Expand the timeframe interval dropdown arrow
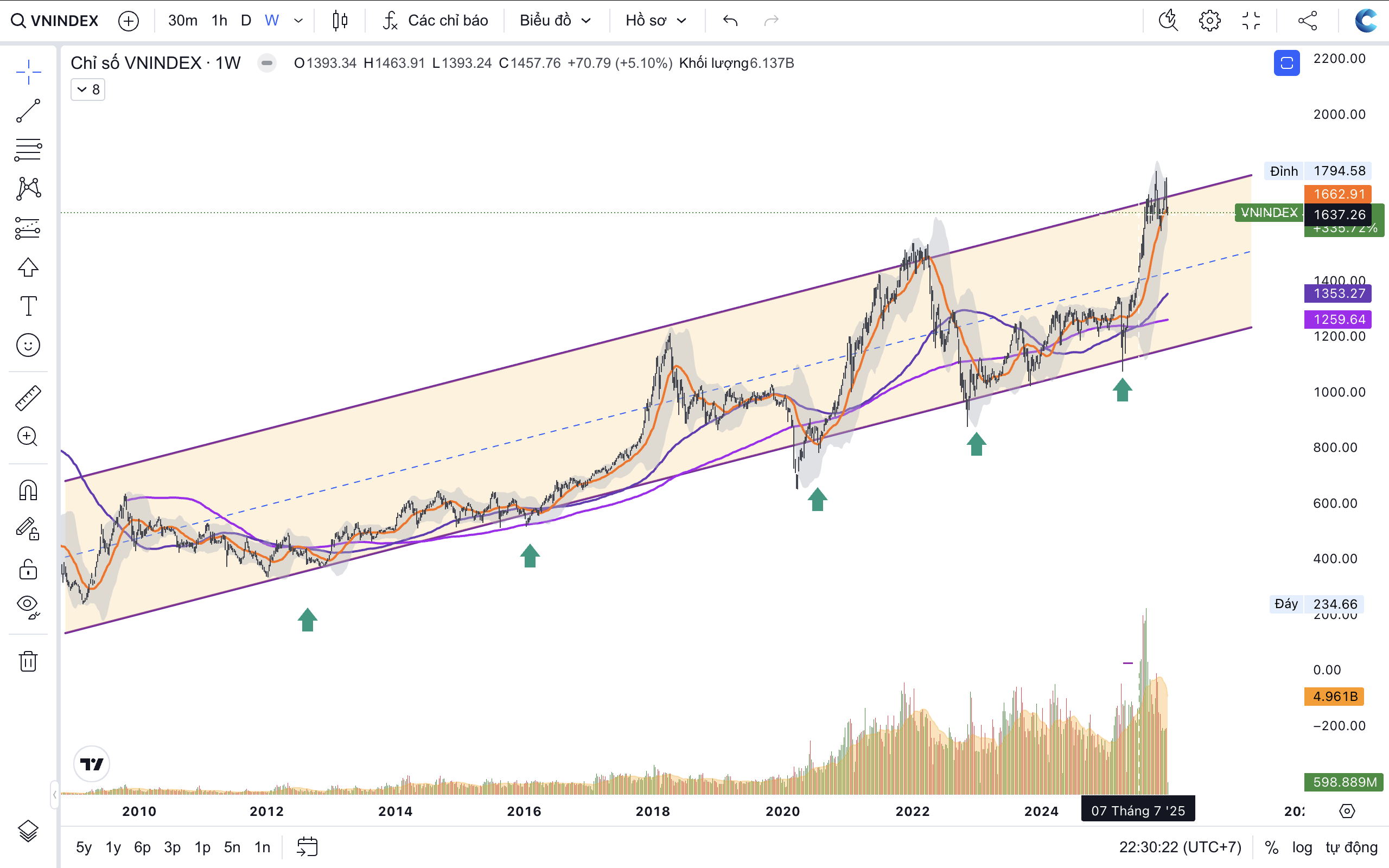This screenshot has width=1389, height=868. 298,21
